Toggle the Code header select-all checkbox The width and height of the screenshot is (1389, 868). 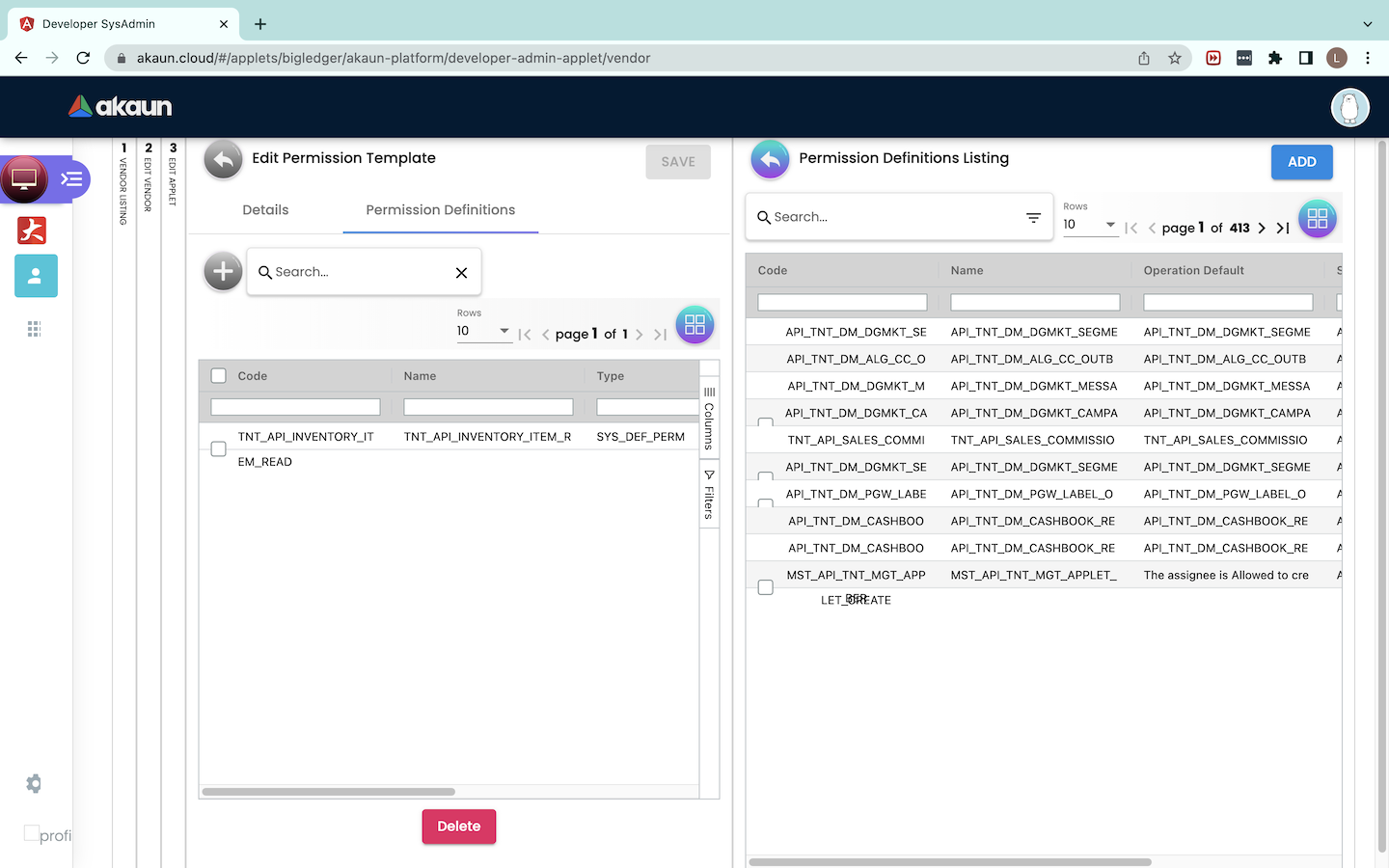tap(219, 376)
